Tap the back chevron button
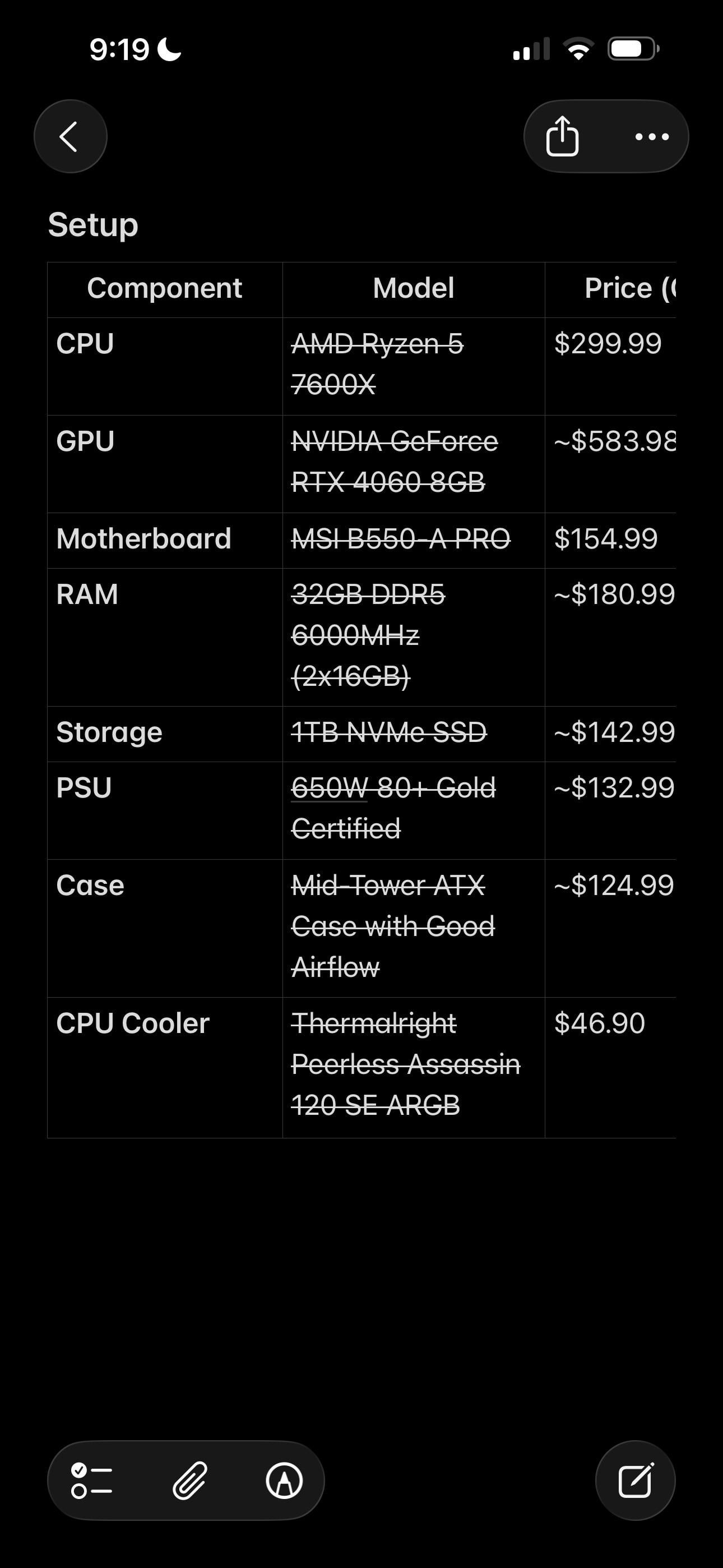 click(70, 136)
